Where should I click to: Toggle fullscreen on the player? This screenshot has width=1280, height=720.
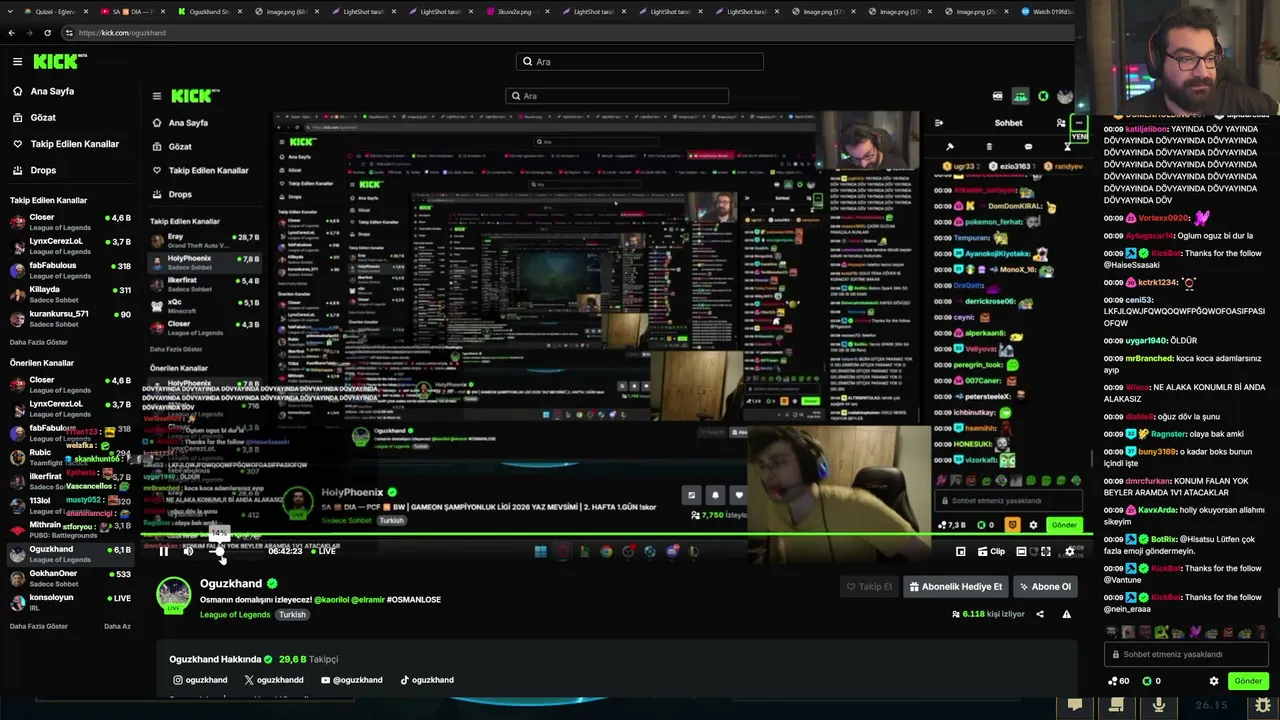(x=1045, y=551)
